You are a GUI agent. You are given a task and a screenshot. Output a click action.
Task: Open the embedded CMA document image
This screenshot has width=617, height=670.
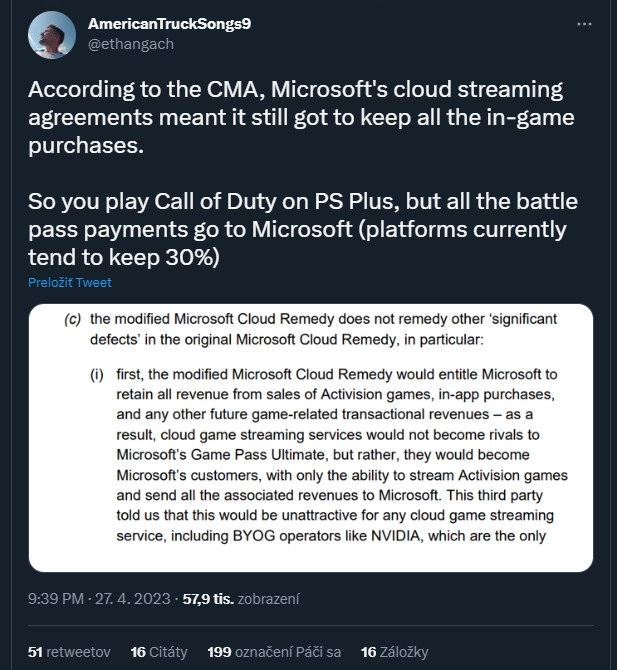pyautogui.click(x=311, y=437)
